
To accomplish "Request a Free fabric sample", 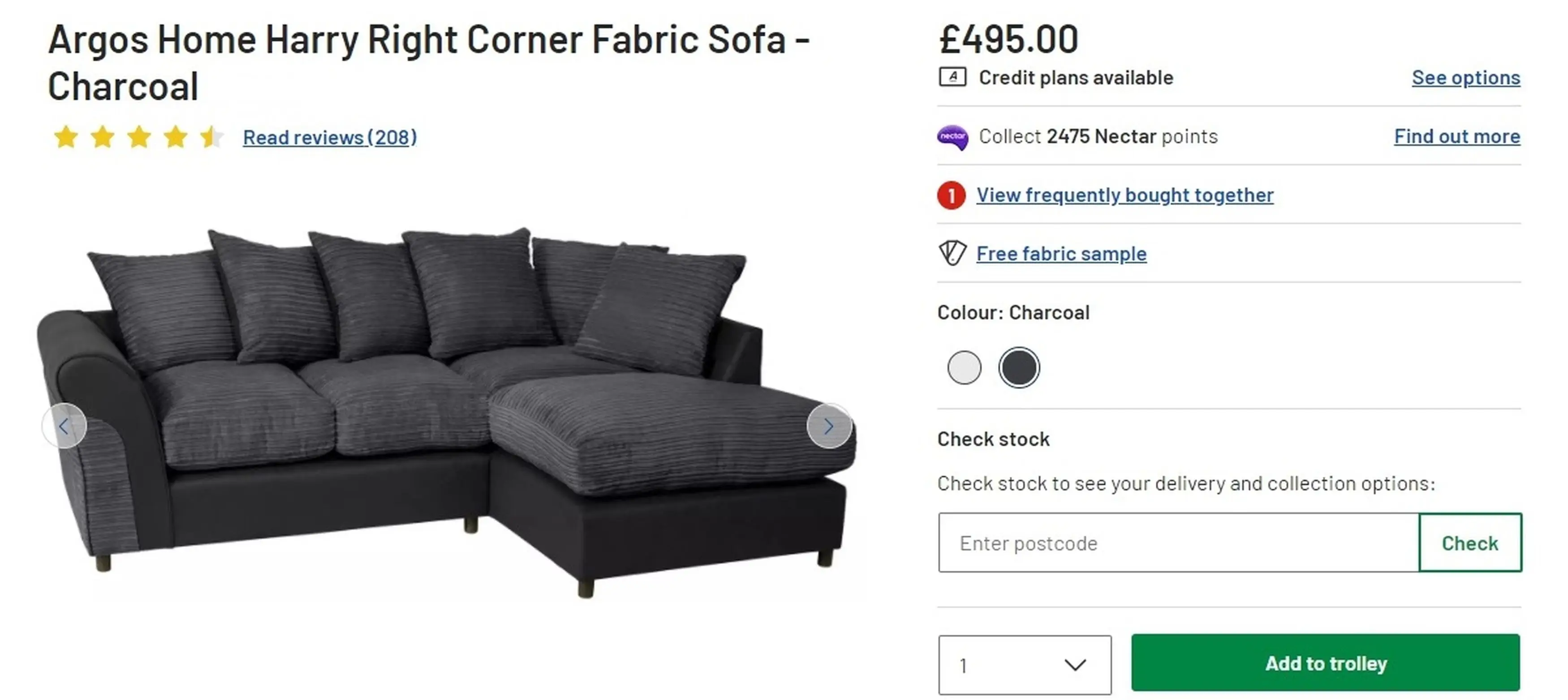I will point(1061,254).
